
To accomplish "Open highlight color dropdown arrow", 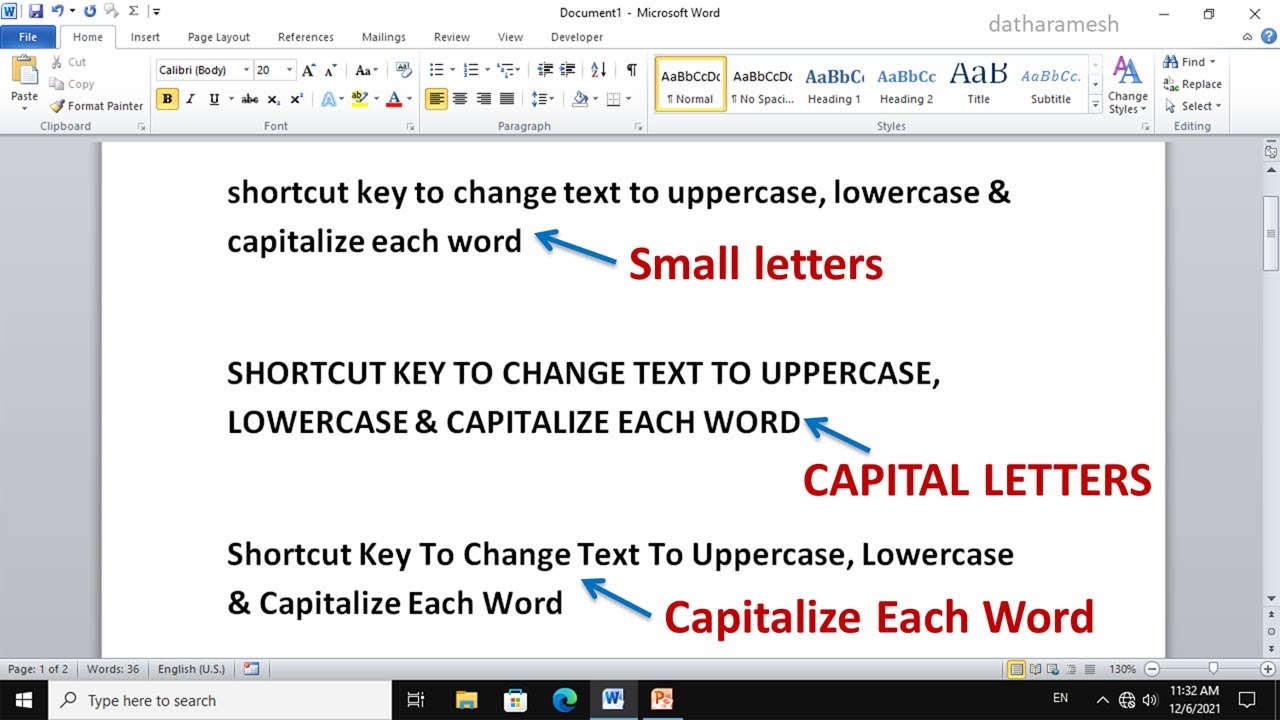I will click(x=376, y=99).
